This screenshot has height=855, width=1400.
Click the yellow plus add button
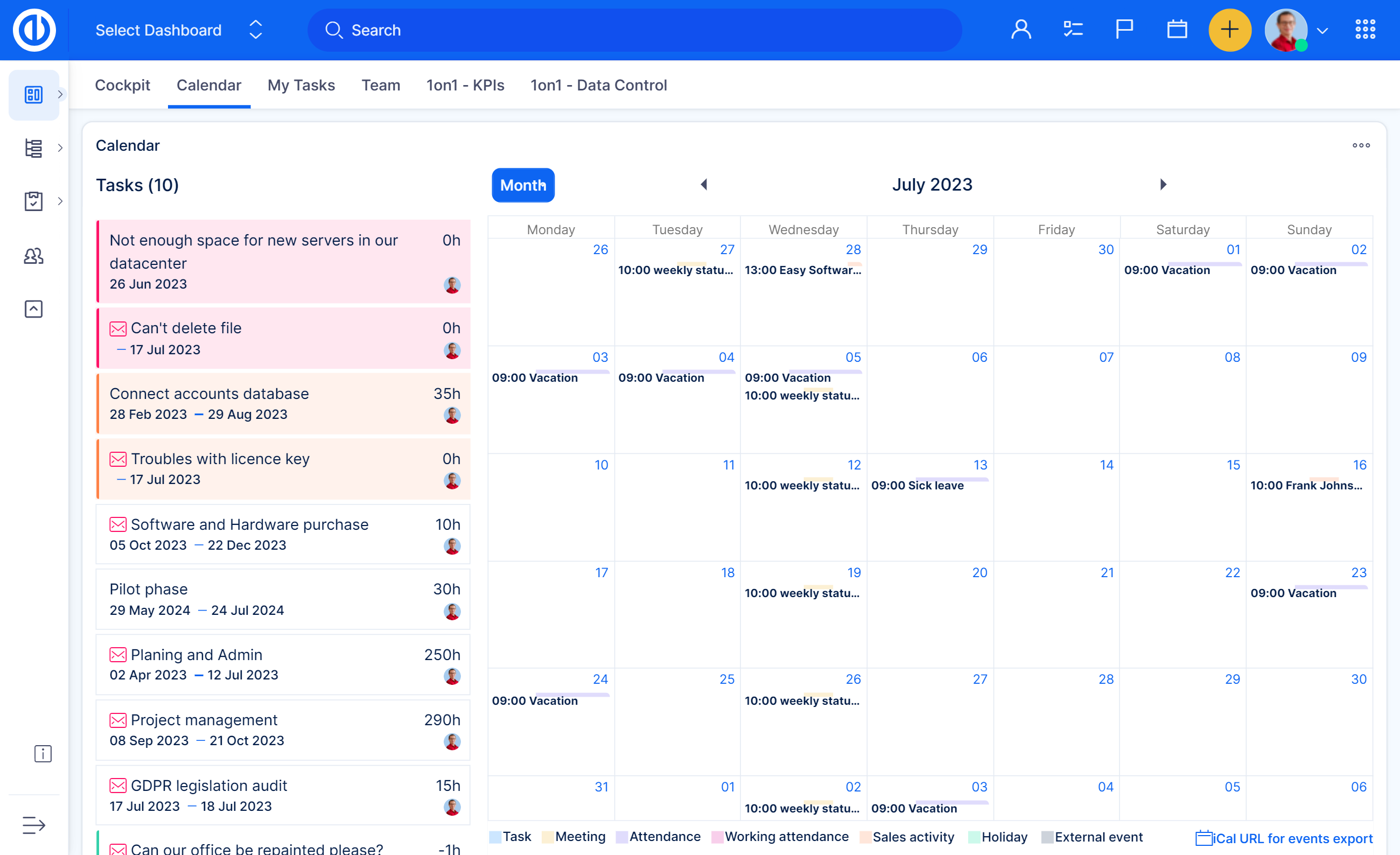coord(1229,30)
